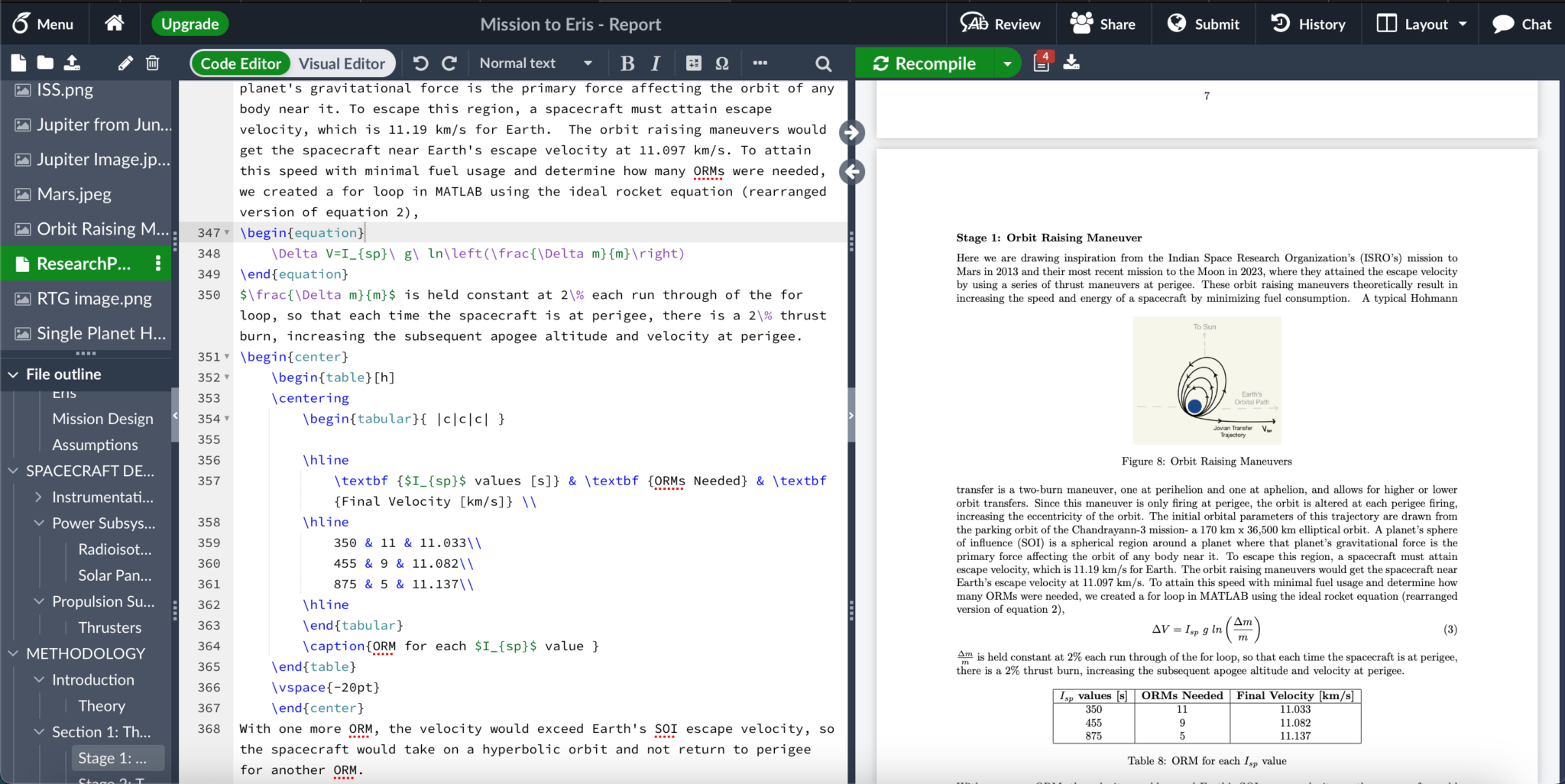Open the project History view
This screenshot has width=1565, height=784.
tap(1308, 24)
